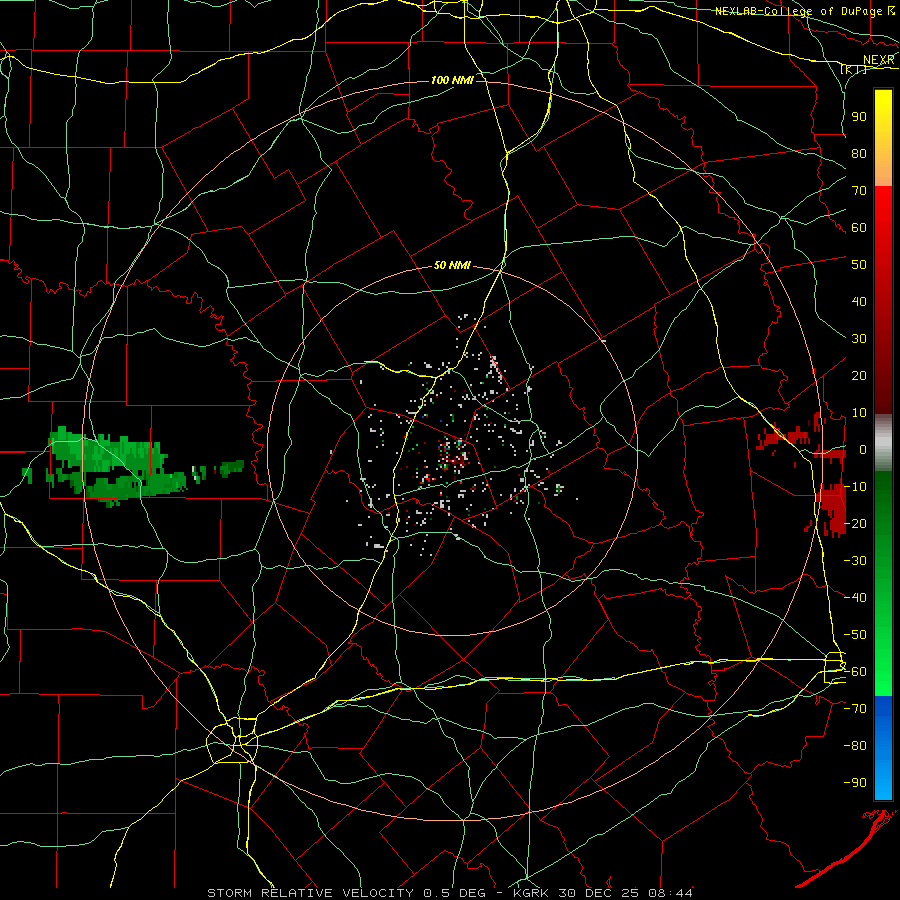This screenshot has height=900, width=900.
Task: Click the 30 scale label on color bar
Action: point(859,339)
